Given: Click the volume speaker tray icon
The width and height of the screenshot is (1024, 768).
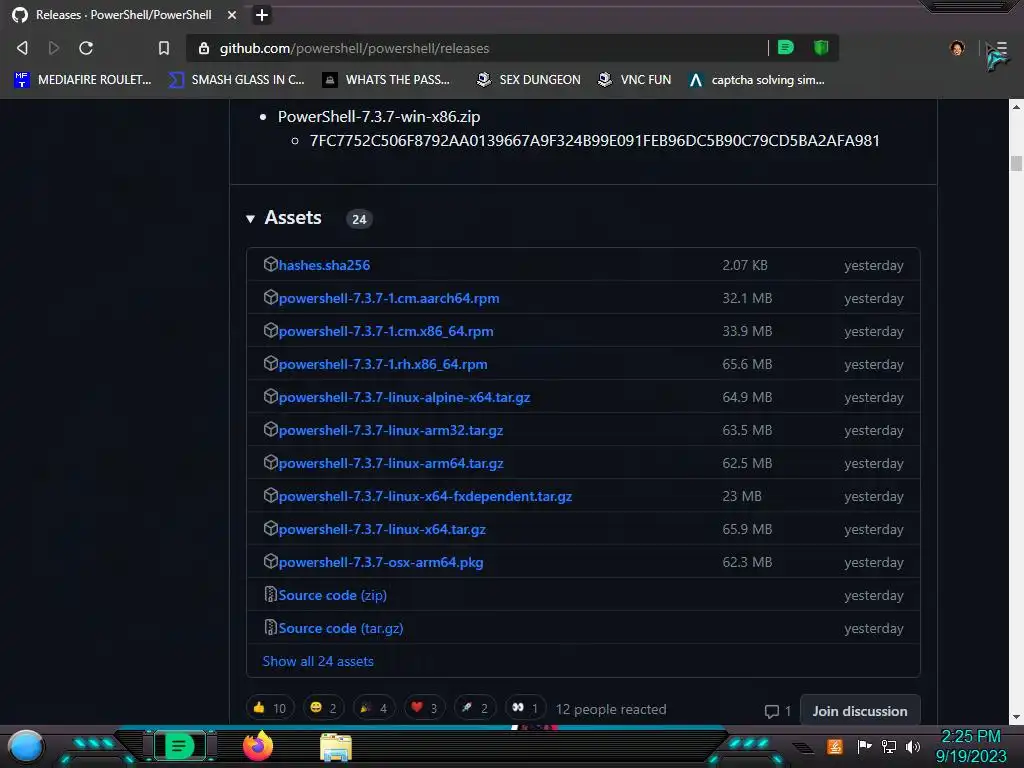Looking at the screenshot, I should (913, 746).
